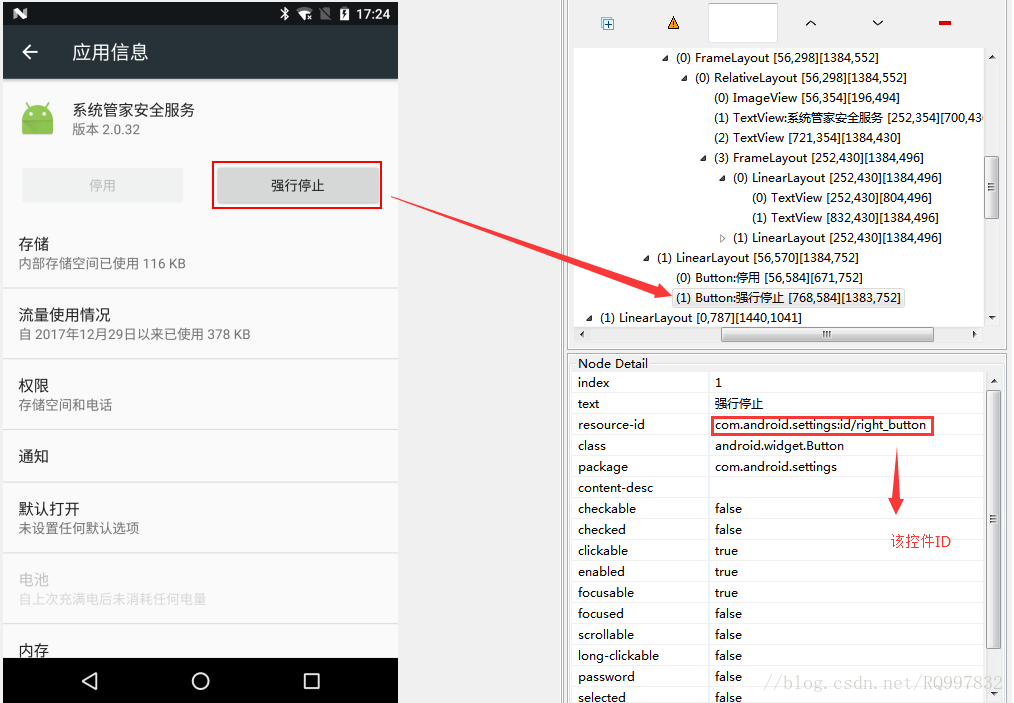Click the focusable property row
Viewport: 1014px width, 703px height.
(x=779, y=592)
